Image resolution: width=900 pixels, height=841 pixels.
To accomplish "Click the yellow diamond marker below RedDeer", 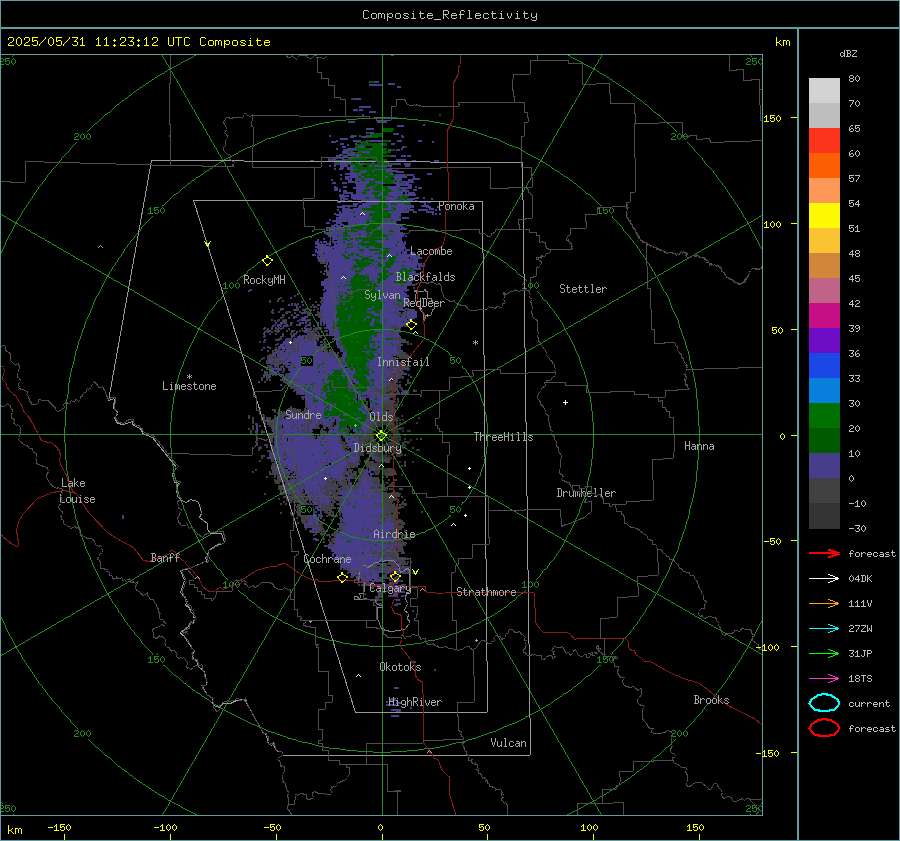I will pyautogui.click(x=411, y=325).
